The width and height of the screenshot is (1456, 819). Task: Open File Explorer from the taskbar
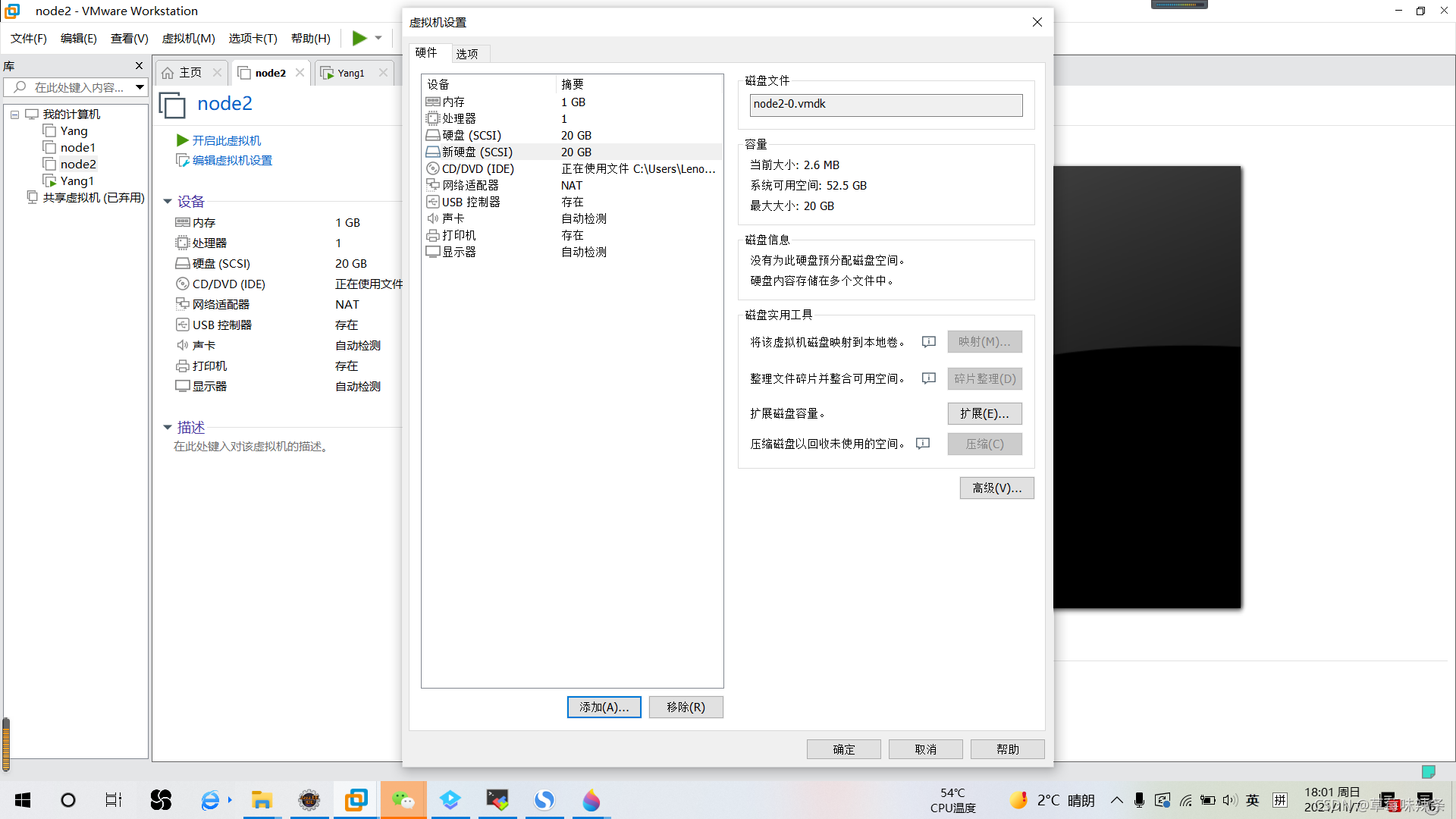262,800
